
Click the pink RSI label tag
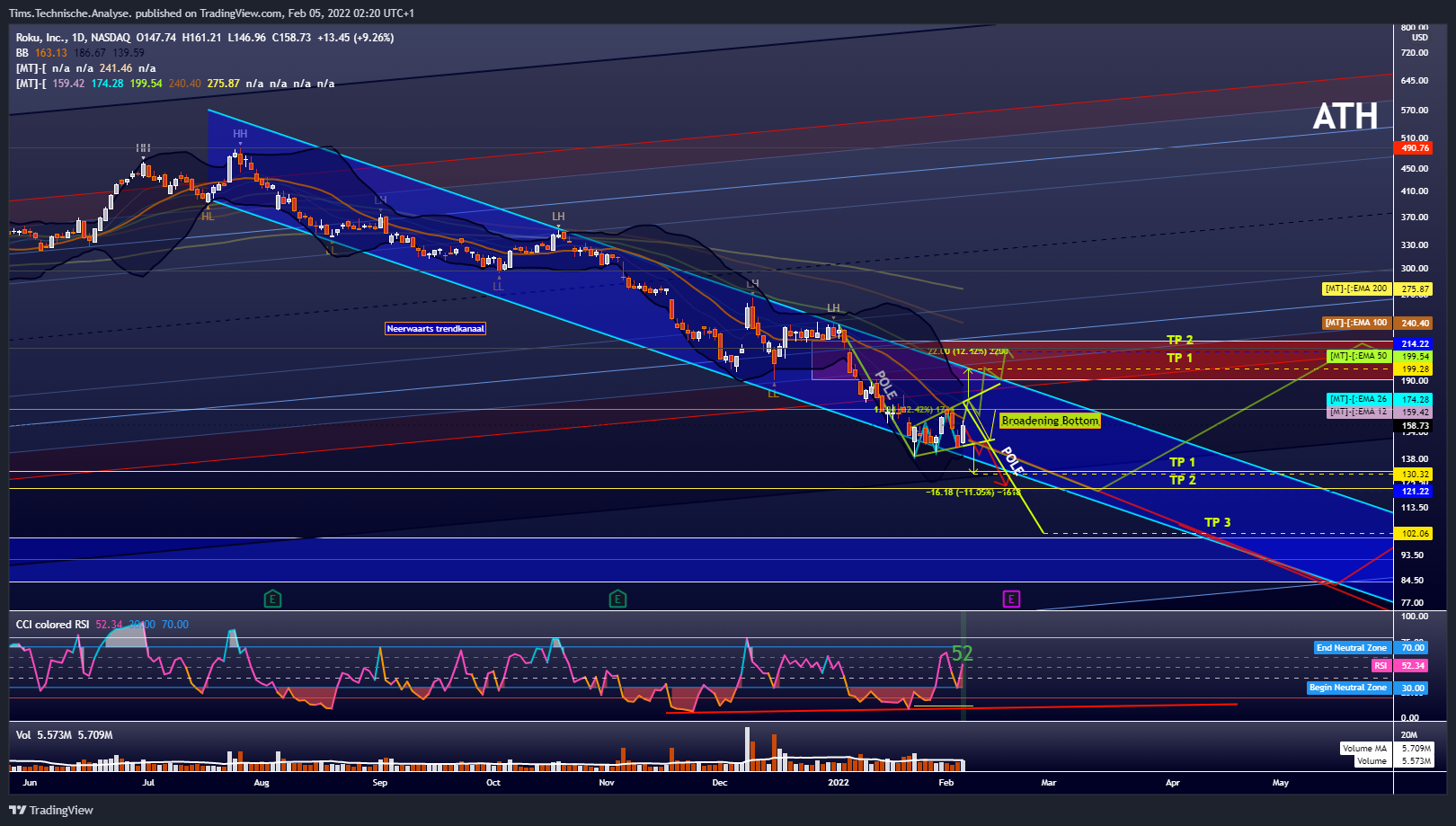[1381, 666]
